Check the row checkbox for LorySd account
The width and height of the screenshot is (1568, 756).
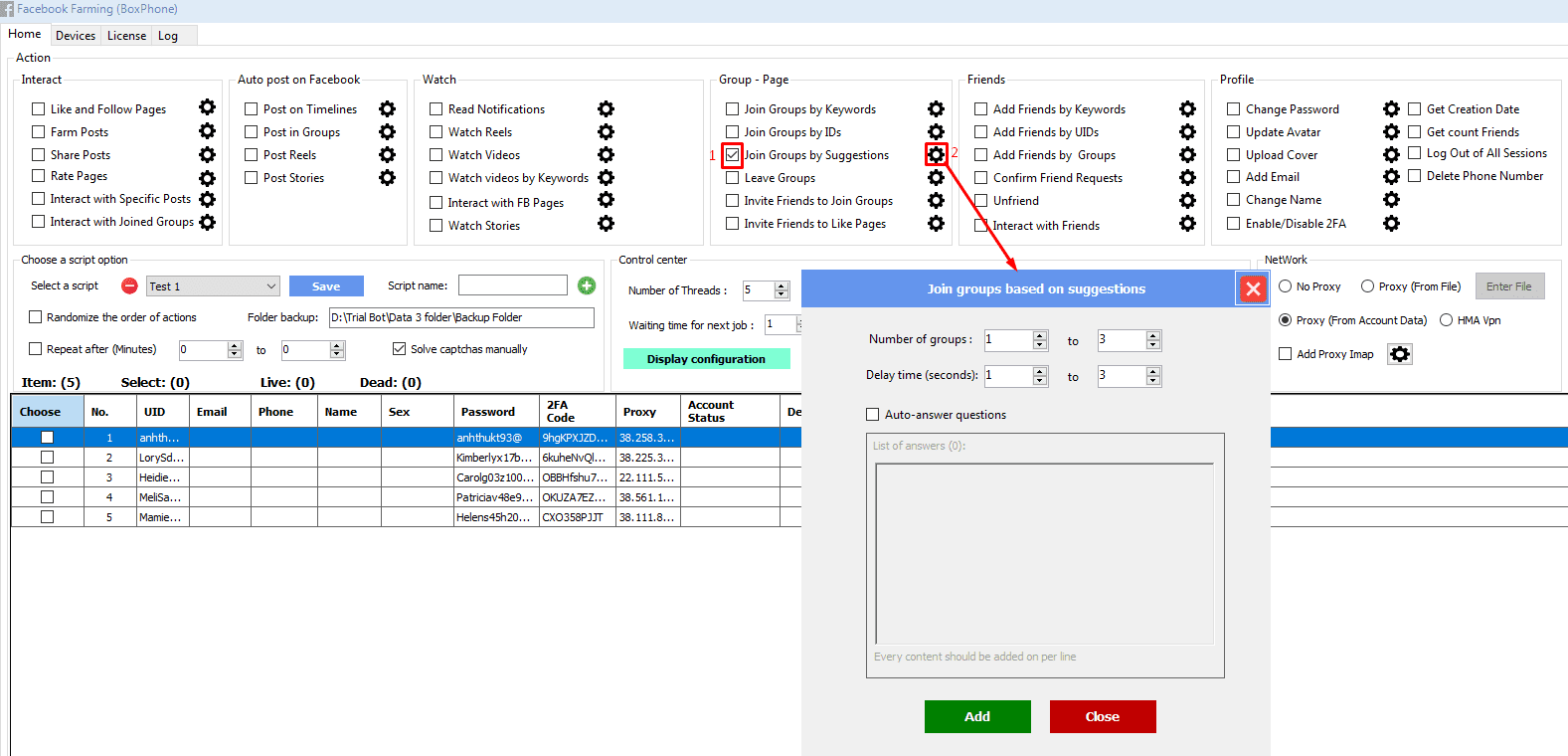(47, 458)
